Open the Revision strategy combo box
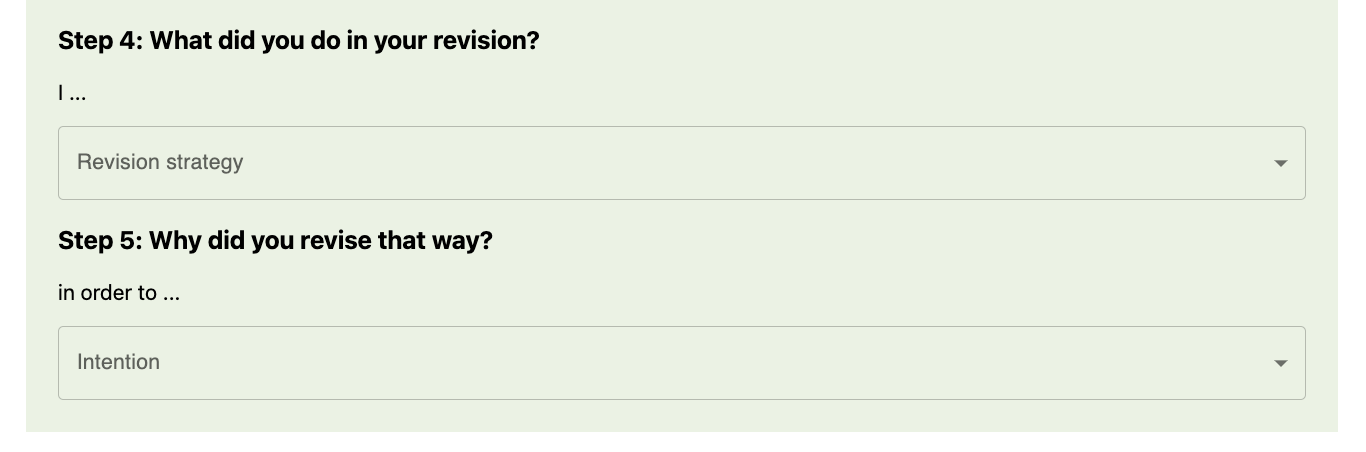 (x=680, y=163)
